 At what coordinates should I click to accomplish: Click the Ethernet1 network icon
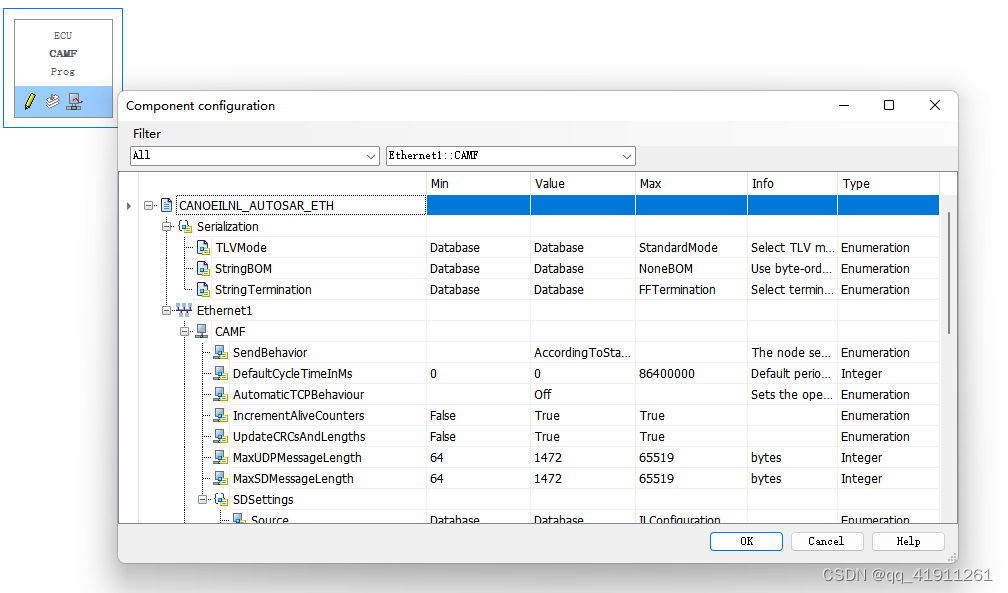184,311
